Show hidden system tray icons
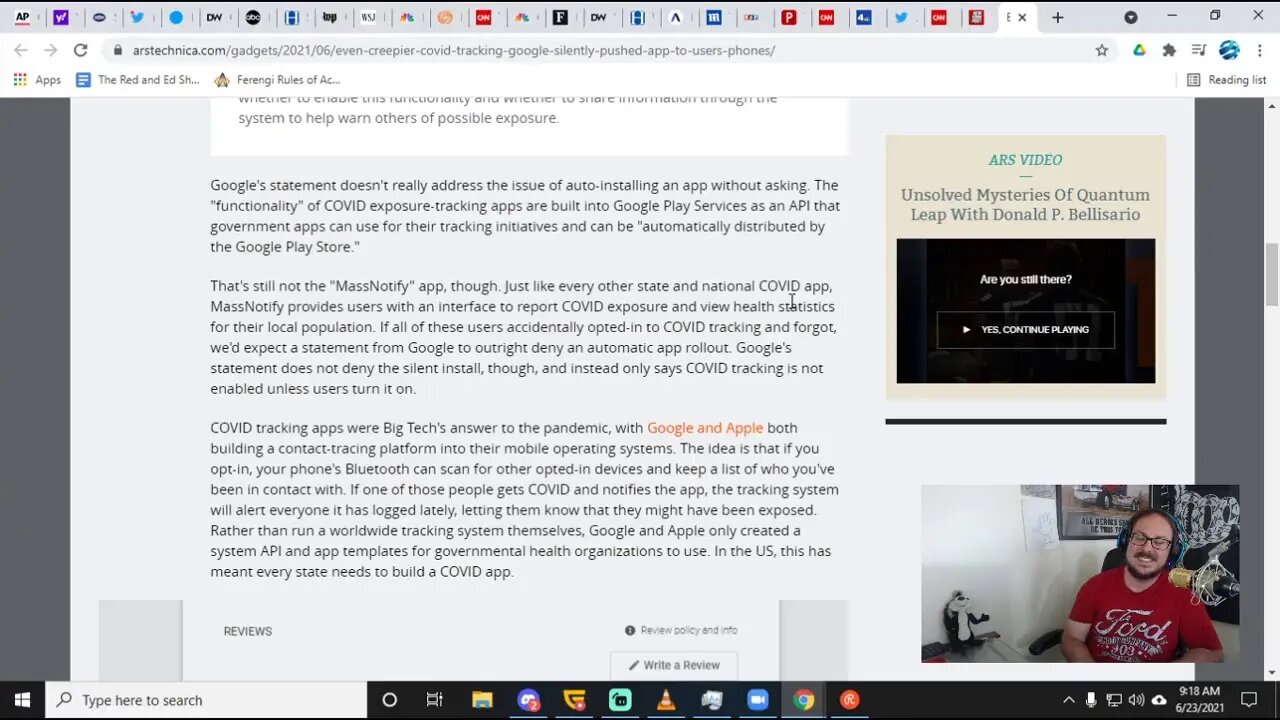1280x720 pixels. pos(1068,700)
